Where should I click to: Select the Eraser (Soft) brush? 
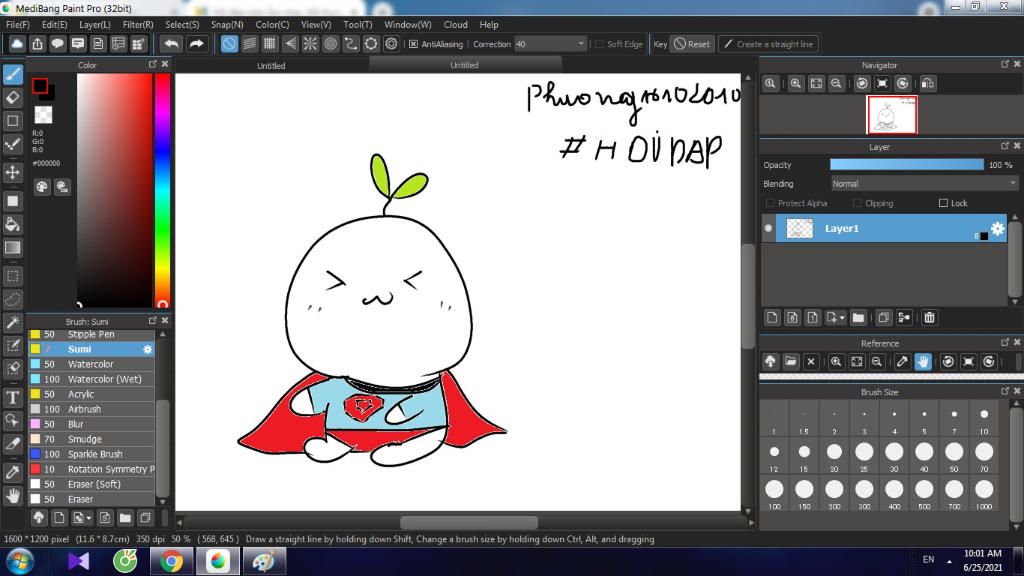click(x=91, y=484)
